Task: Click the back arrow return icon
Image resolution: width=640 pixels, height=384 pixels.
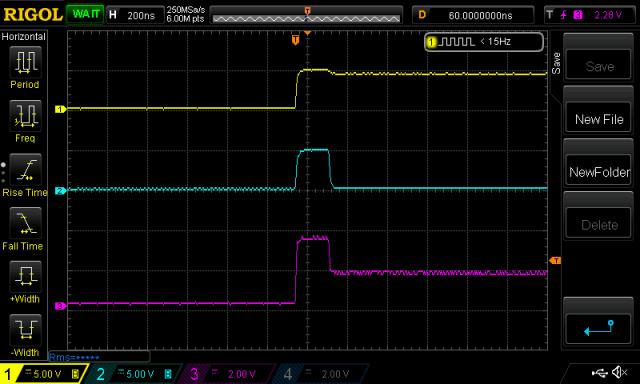Action: 599,328
